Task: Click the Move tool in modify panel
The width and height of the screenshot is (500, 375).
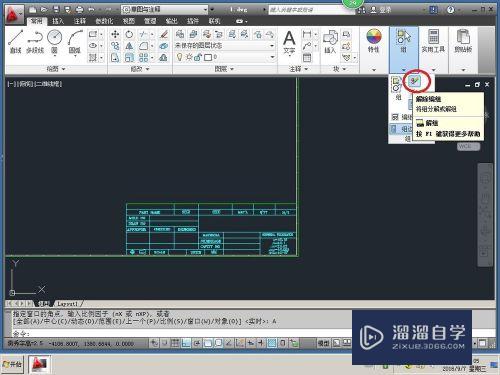Action: click(115, 34)
